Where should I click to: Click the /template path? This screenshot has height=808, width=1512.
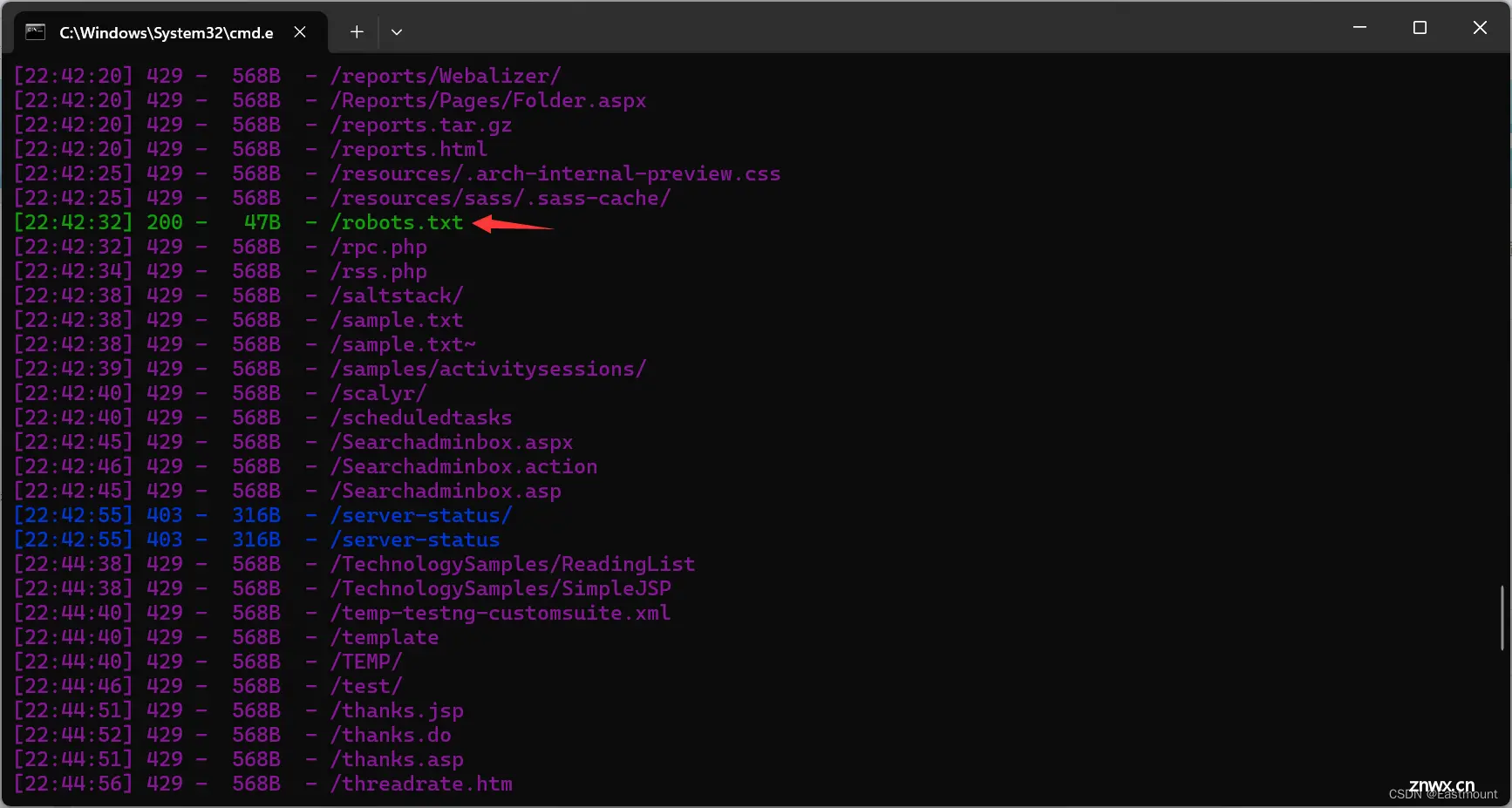(385, 638)
